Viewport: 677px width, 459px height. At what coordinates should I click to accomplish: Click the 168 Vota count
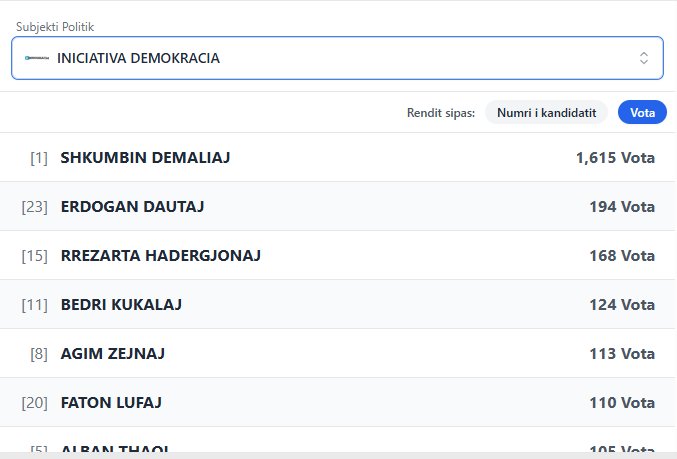coord(622,256)
